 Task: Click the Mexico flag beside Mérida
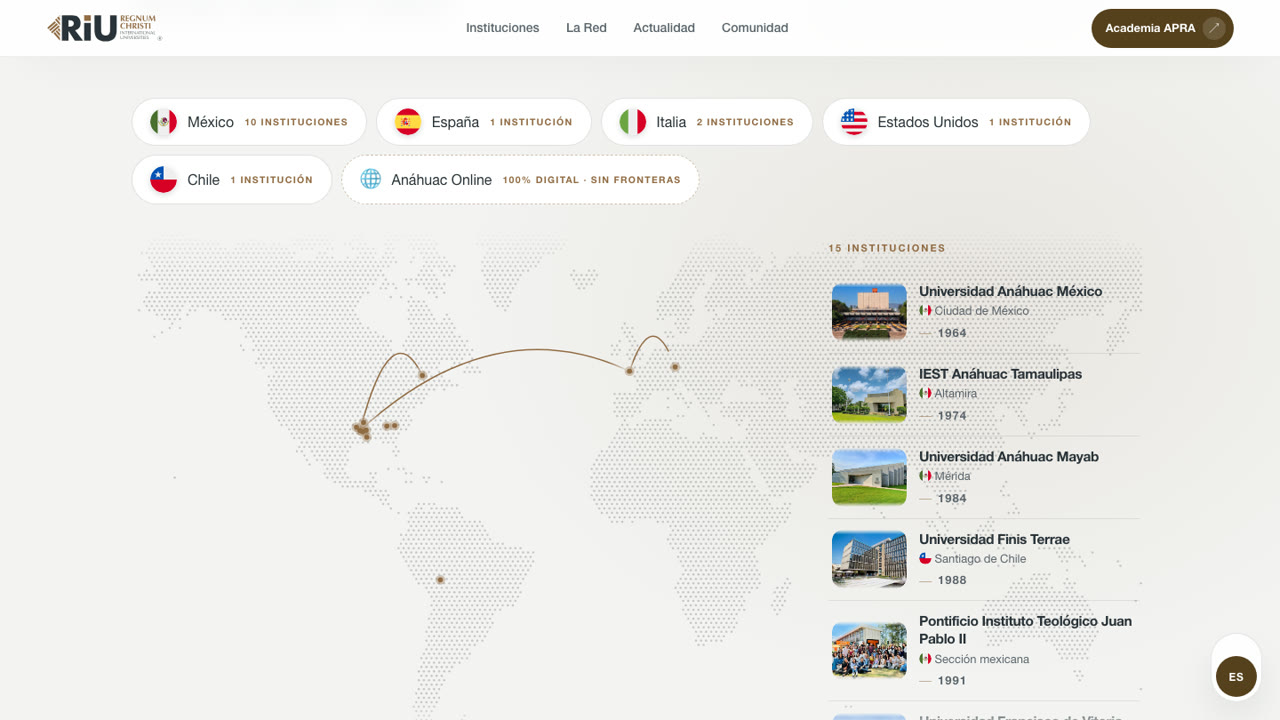point(925,476)
